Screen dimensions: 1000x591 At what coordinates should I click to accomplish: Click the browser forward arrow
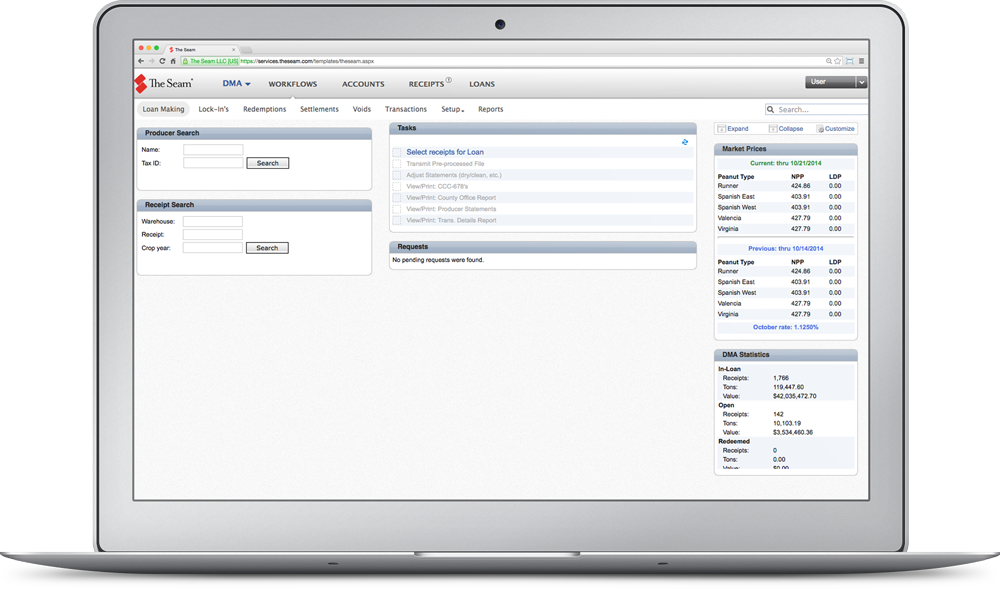151,61
